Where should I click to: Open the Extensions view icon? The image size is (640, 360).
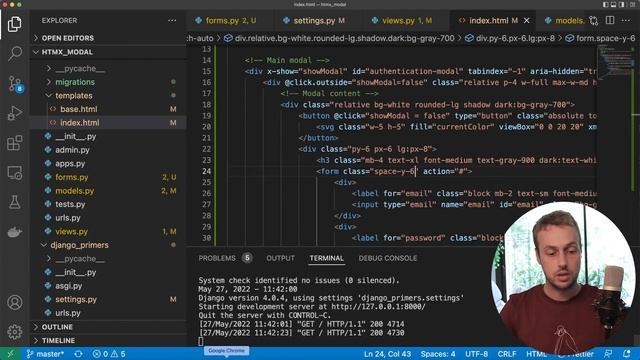(x=15, y=143)
